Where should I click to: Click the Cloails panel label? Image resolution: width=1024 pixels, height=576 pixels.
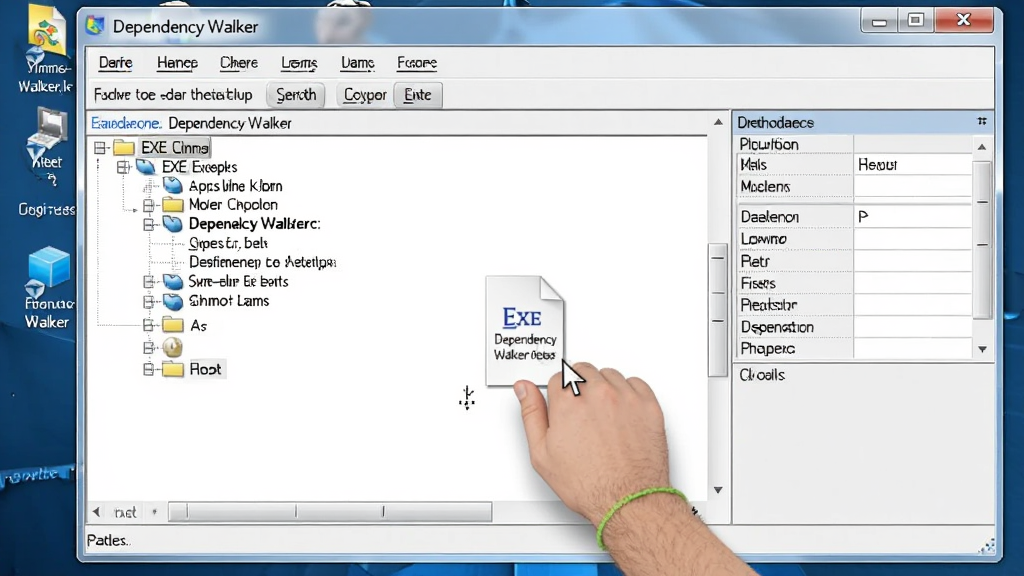pos(762,375)
